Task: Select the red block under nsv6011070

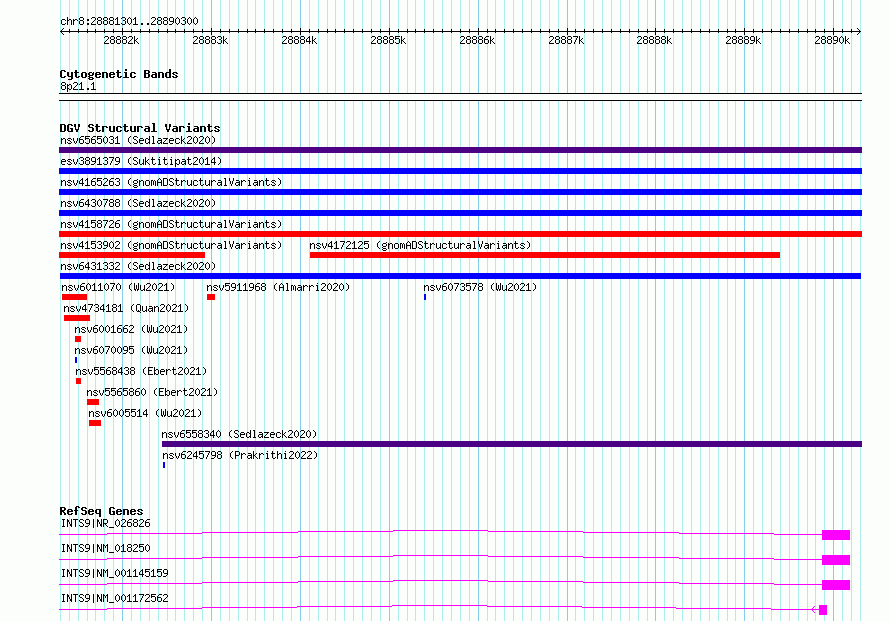Action: tap(74, 297)
